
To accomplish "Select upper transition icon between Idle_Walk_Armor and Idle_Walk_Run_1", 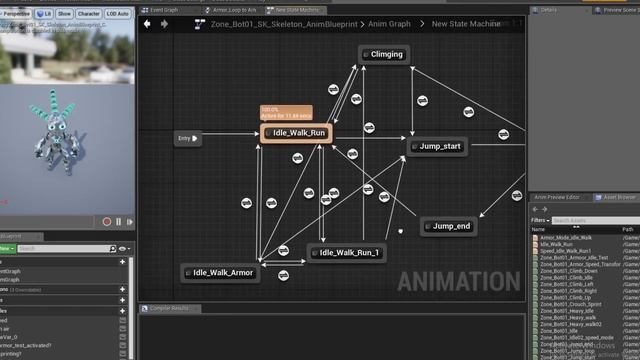I will click(x=283, y=250).
